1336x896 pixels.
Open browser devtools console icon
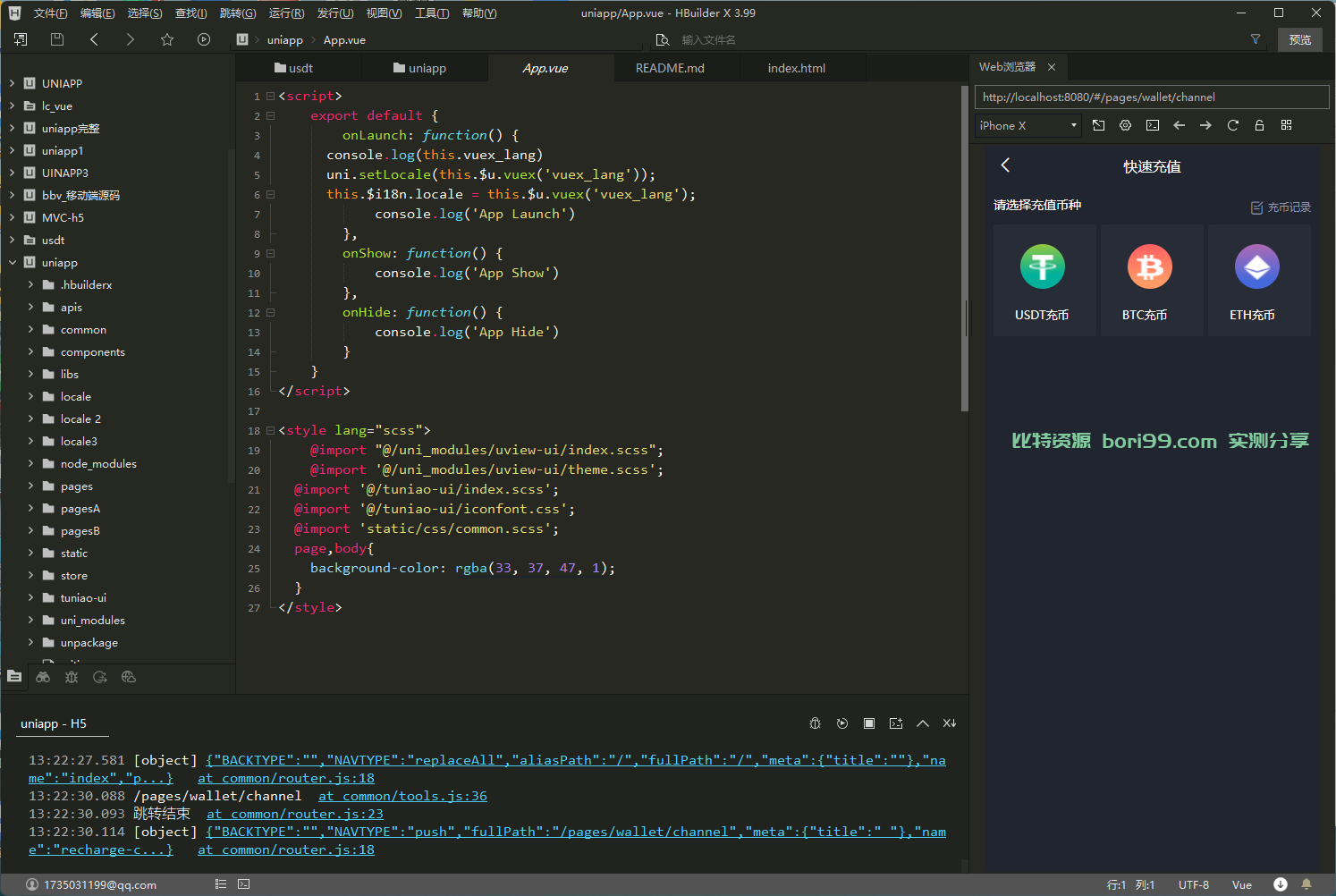click(x=1153, y=125)
